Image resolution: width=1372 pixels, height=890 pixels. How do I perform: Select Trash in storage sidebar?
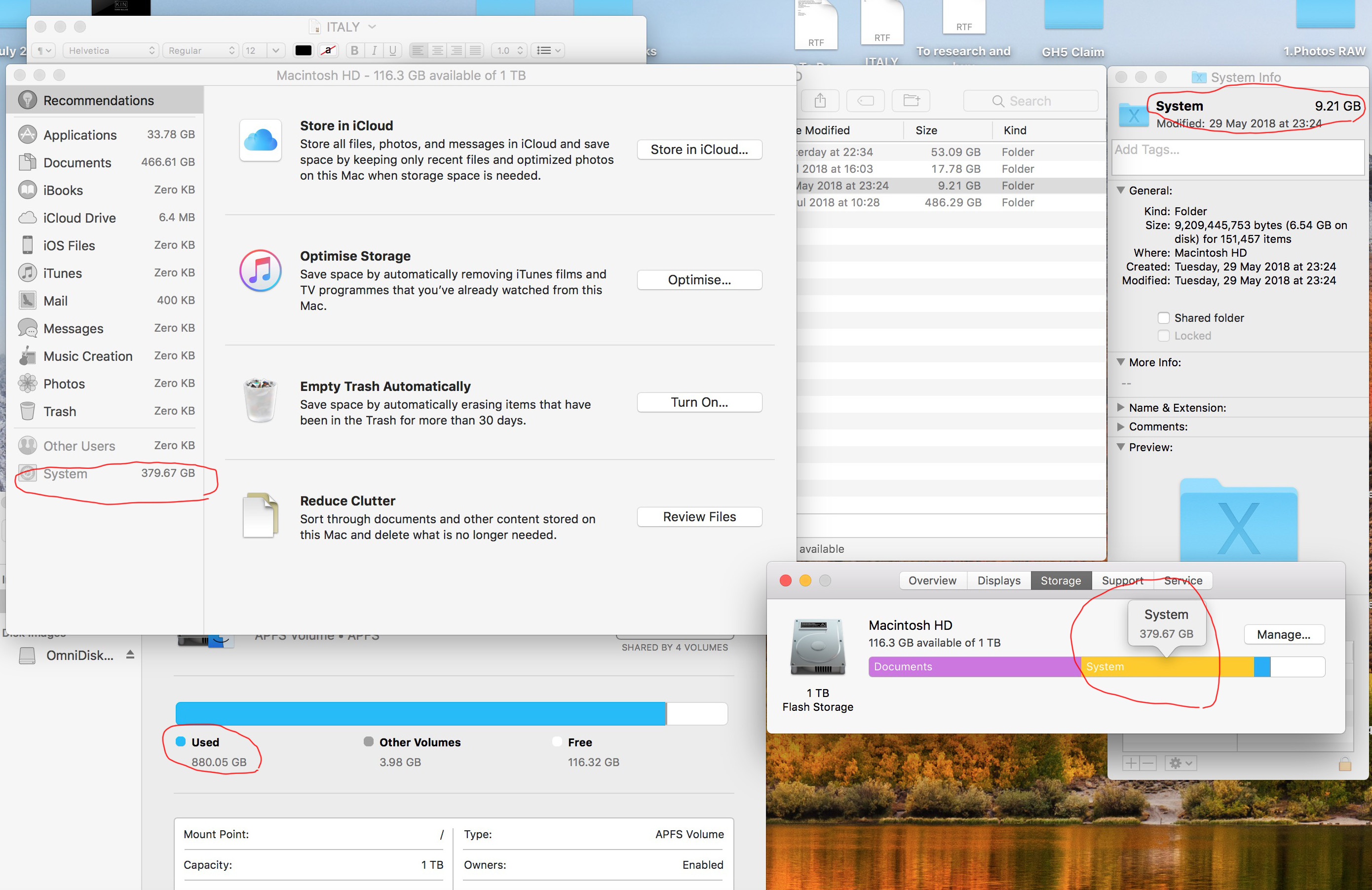tap(106, 412)
